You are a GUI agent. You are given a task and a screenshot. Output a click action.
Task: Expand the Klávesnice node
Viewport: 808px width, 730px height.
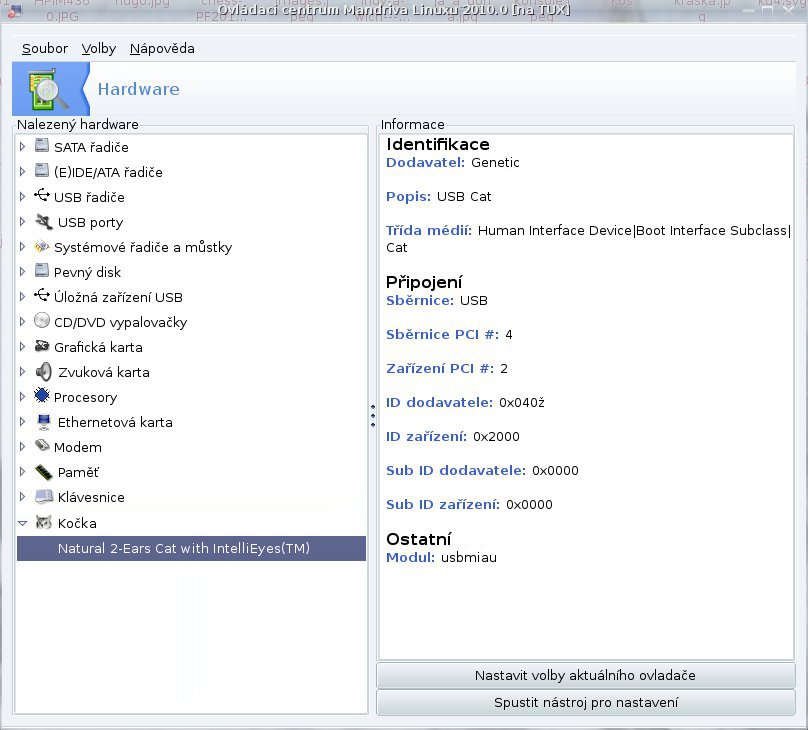pyautogui.click(x=22, y=497)
